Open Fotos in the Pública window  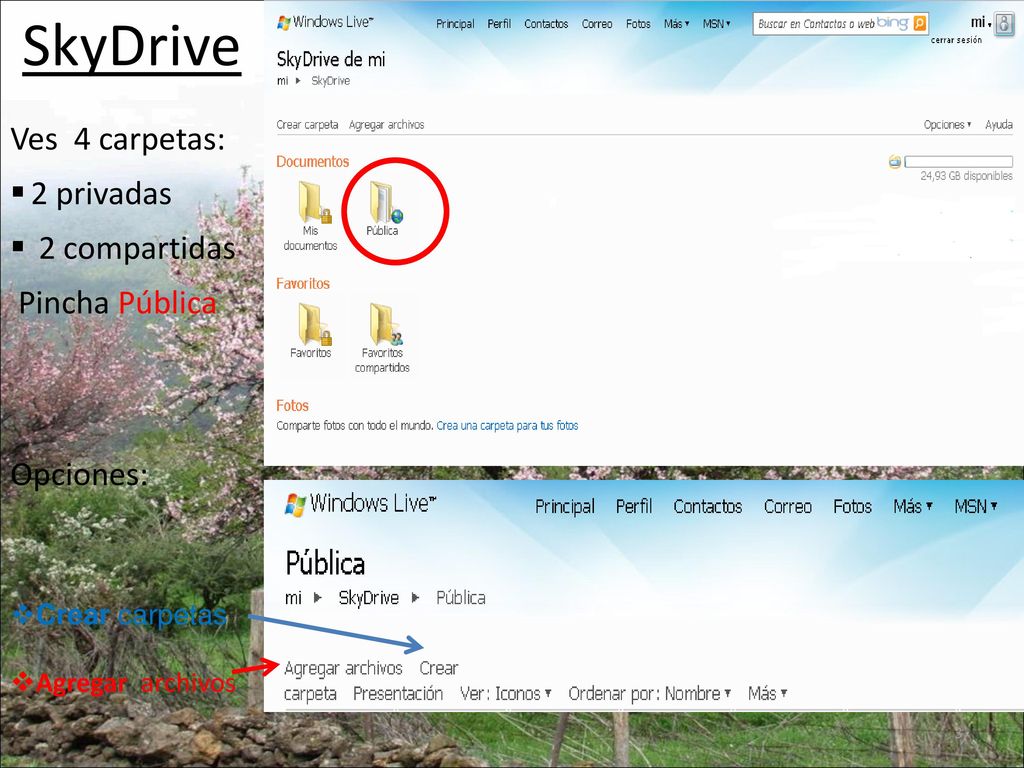pyautogui.click(x=852, y=506)
